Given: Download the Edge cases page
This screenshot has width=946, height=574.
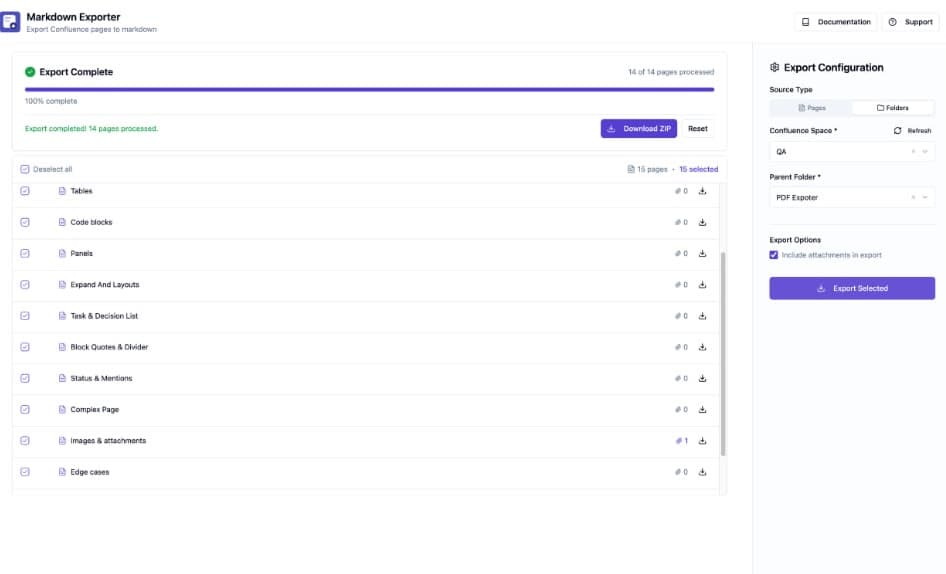Looking at the screenshot, I should [702, 472].
